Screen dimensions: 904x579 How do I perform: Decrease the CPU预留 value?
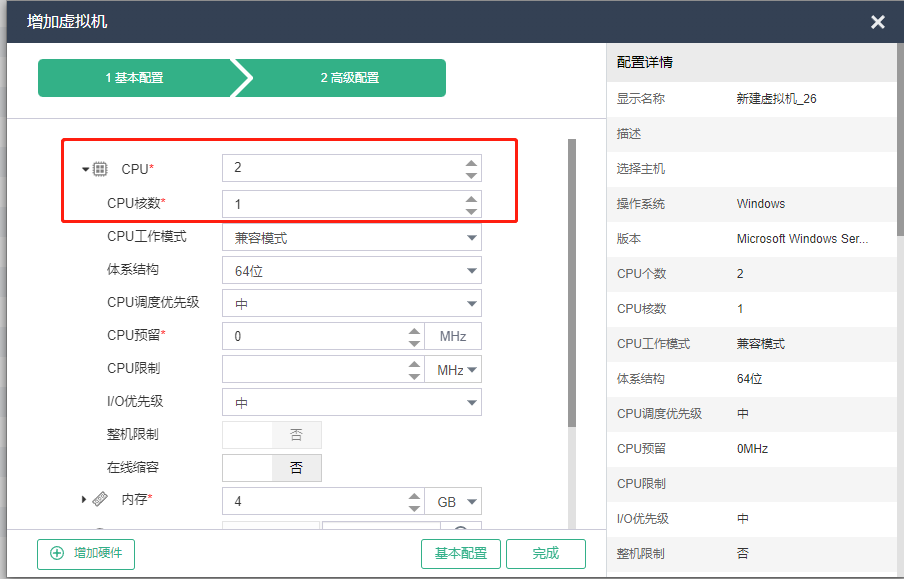tap(414, 343)
